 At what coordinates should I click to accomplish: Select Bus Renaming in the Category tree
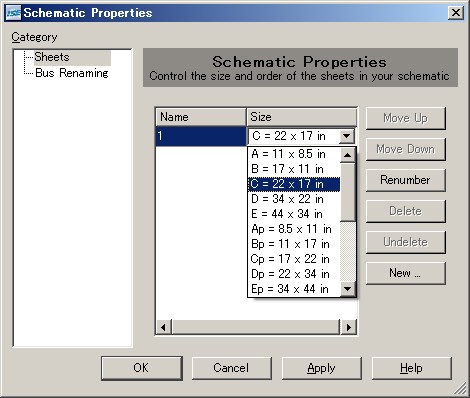click(x=72, y=73)
